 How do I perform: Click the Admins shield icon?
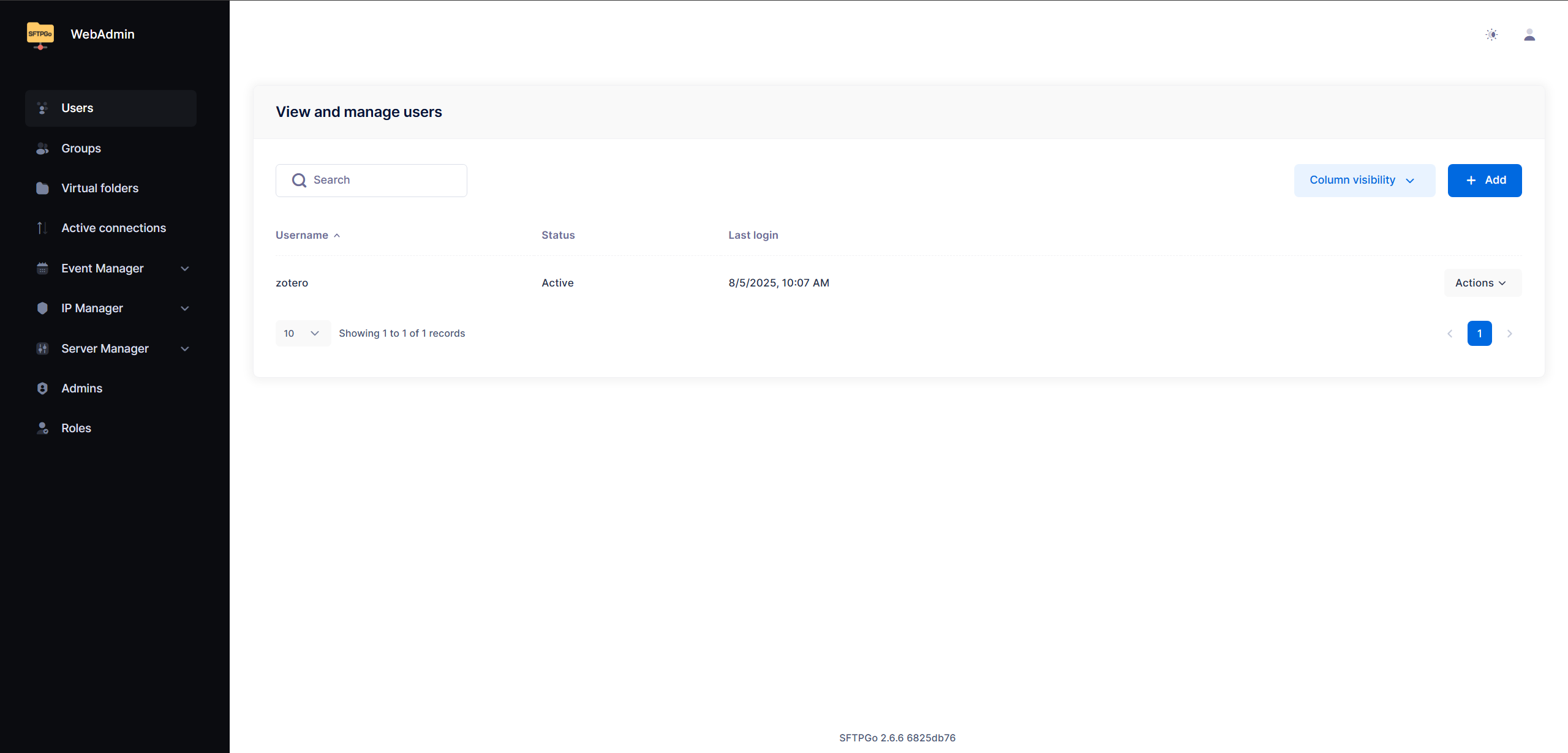point(42,388)
